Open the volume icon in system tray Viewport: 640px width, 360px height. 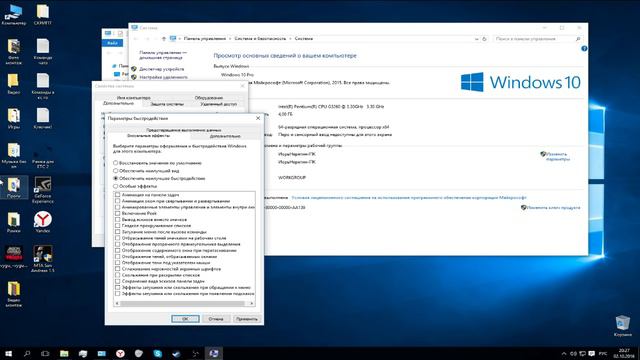coord(573,353)
